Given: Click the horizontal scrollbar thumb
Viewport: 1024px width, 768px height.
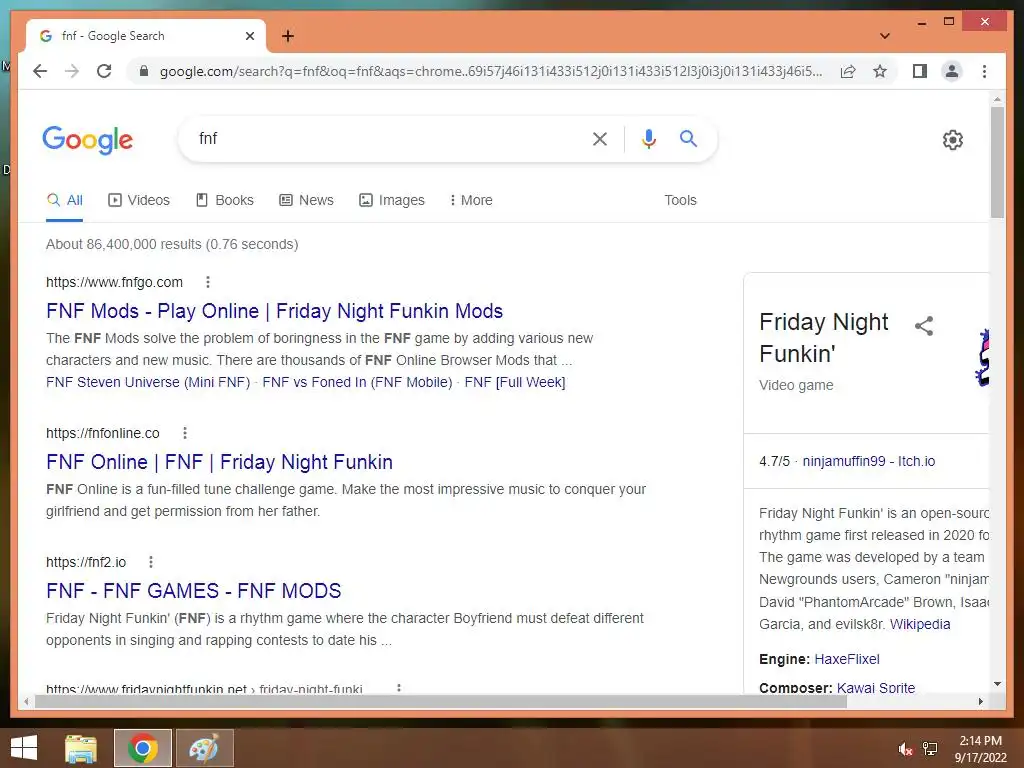Looking at the screenshot, I should pyautogui.click(x=441, y=701).
